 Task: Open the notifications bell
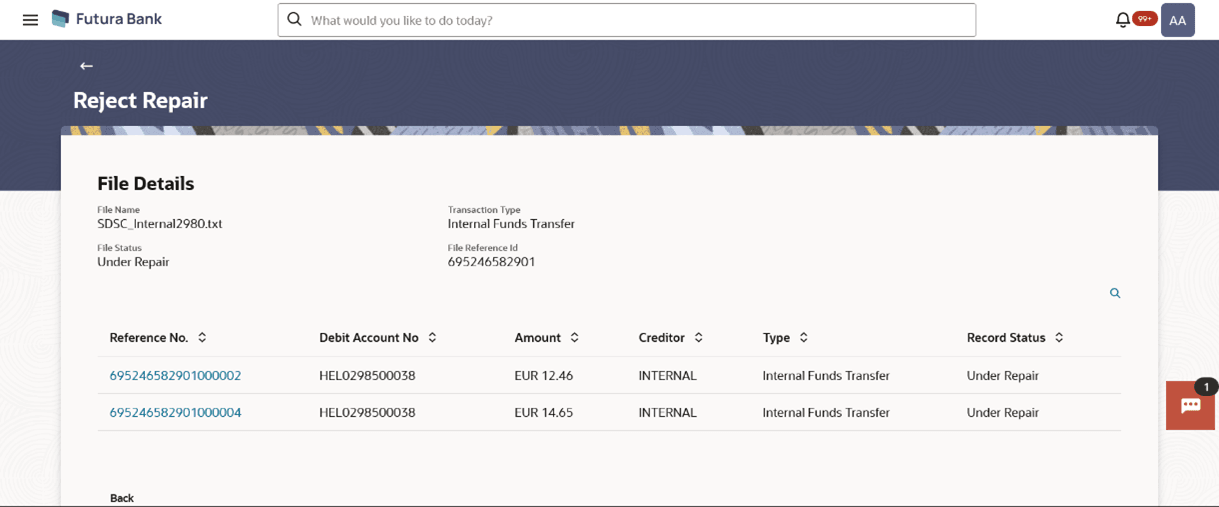coord(1123,20)
